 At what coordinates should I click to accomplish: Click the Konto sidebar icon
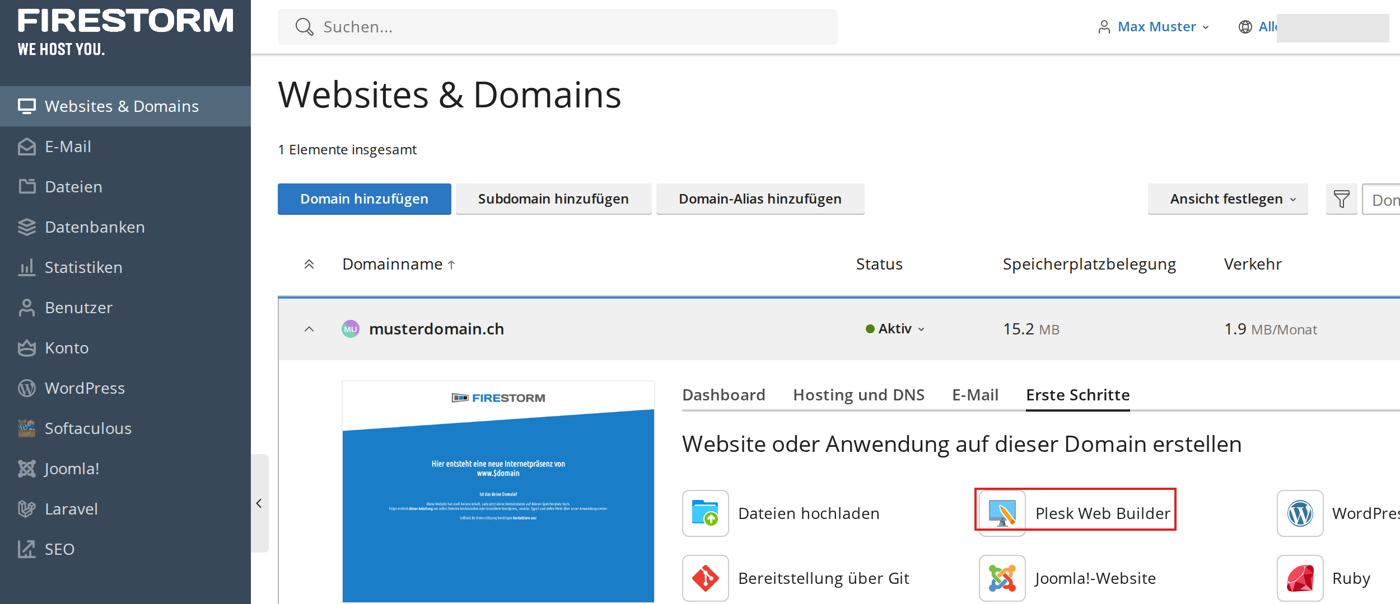[x=27, y=348]
